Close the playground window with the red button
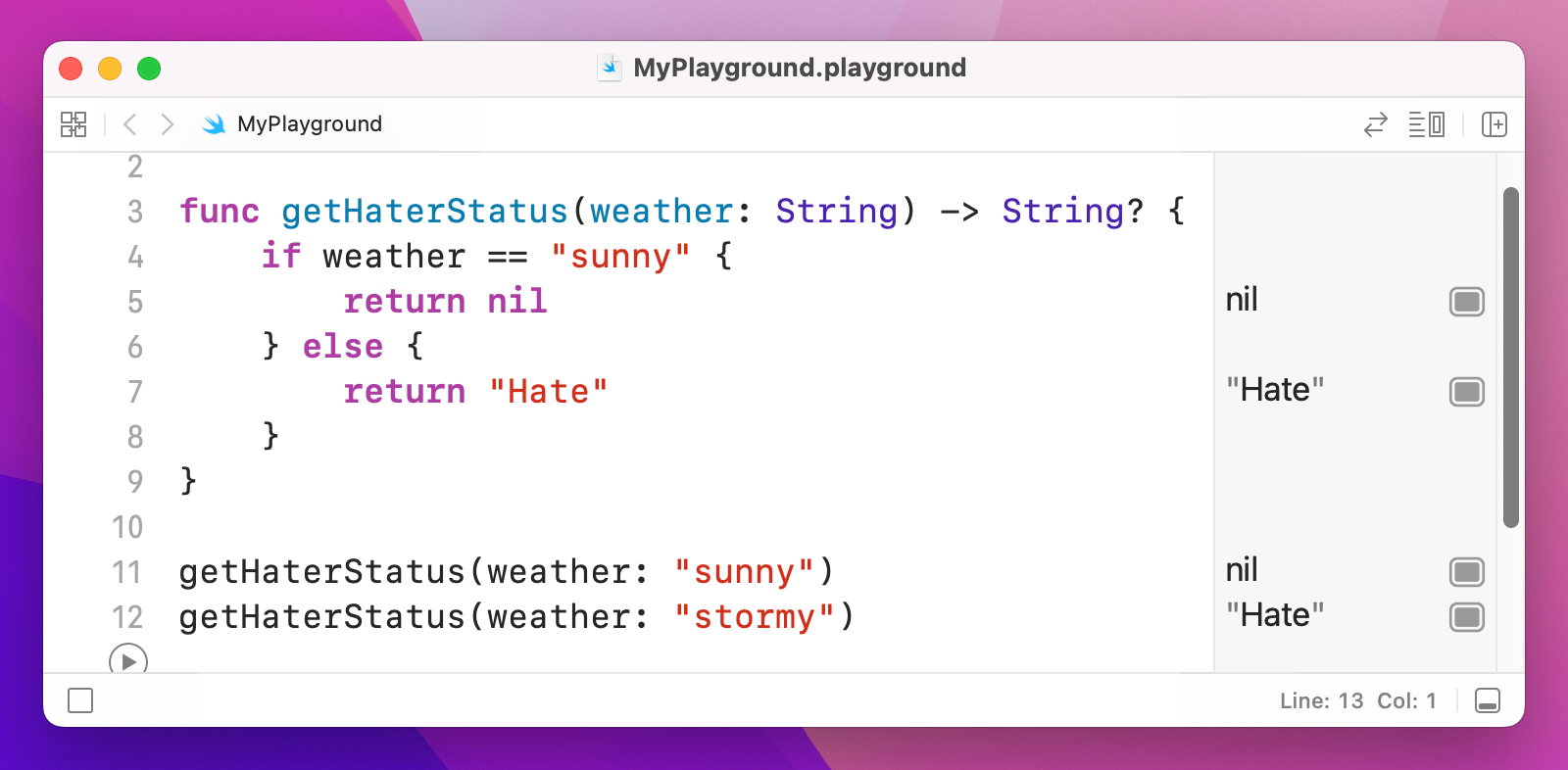Viewport: 1568px width, 770px height. 71,69
